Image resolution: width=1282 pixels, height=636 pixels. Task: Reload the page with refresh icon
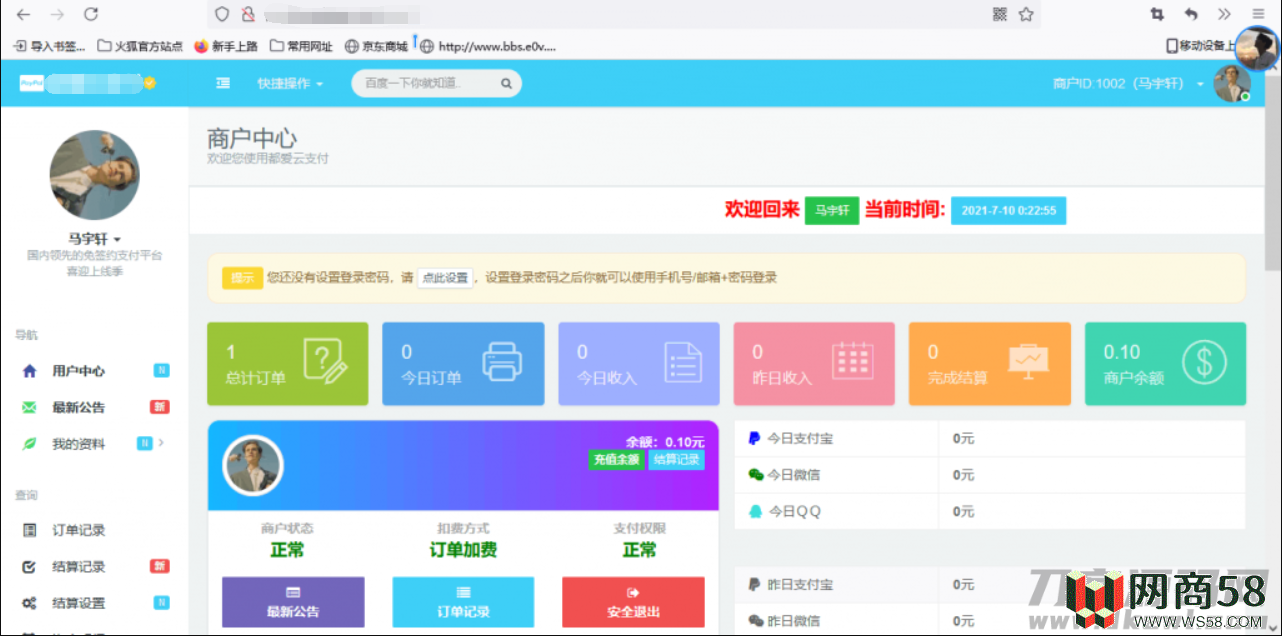point(91,14)
